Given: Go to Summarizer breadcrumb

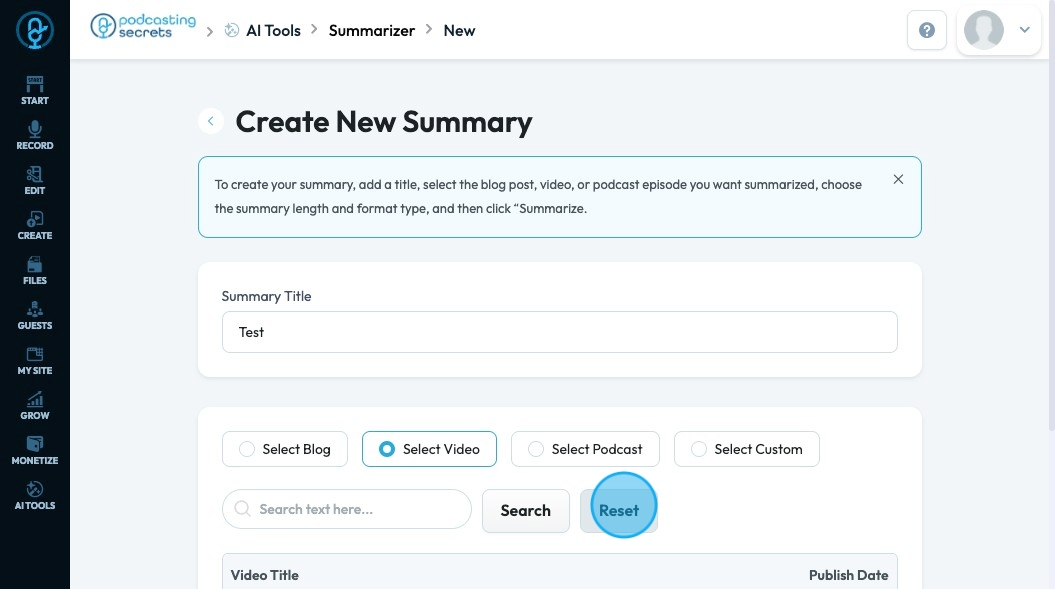Looking at the screenshot, I should 371,31.
